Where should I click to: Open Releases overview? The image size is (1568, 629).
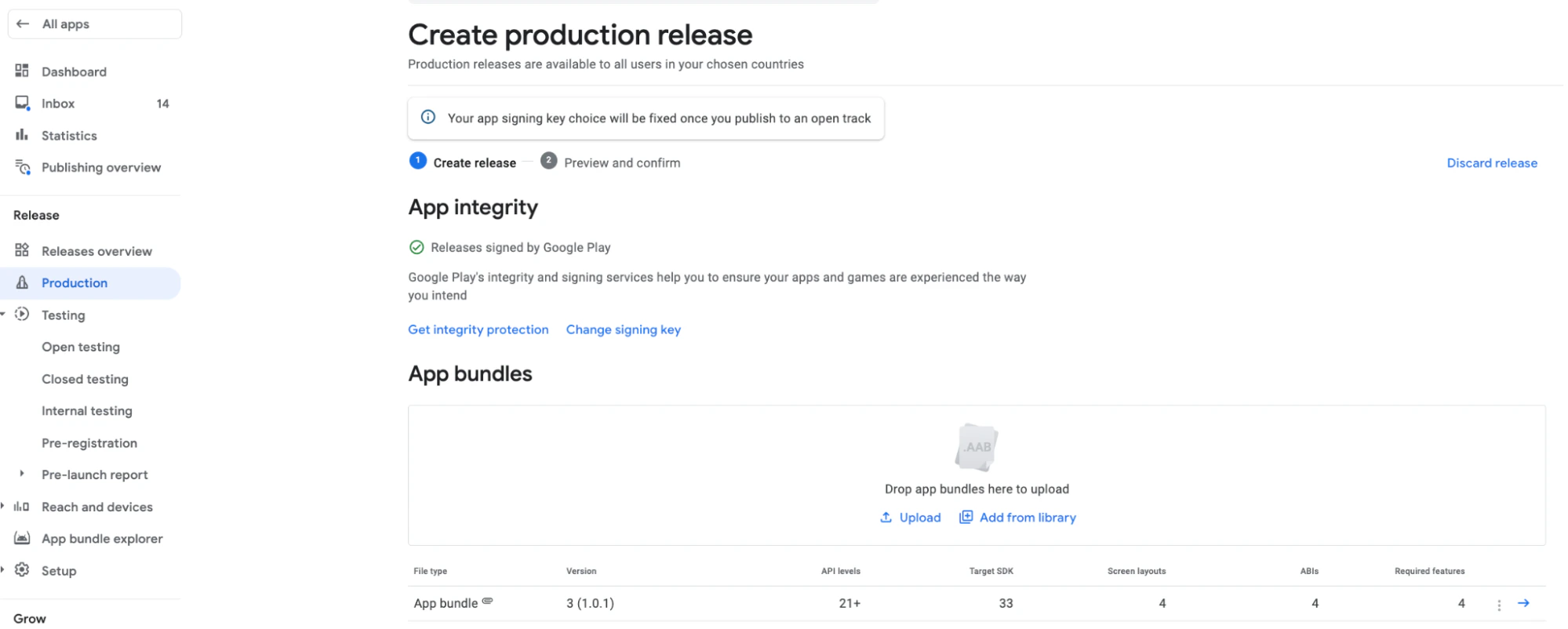coord(96,251)
